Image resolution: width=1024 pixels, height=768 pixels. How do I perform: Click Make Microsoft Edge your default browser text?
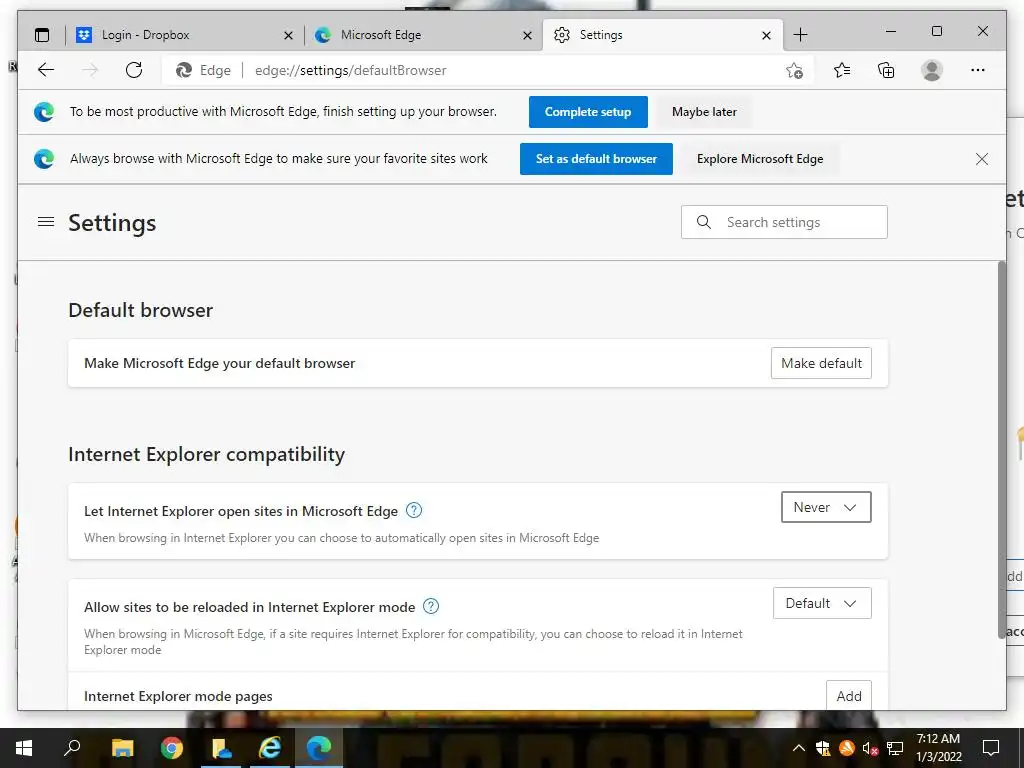(x=219, y=363)
